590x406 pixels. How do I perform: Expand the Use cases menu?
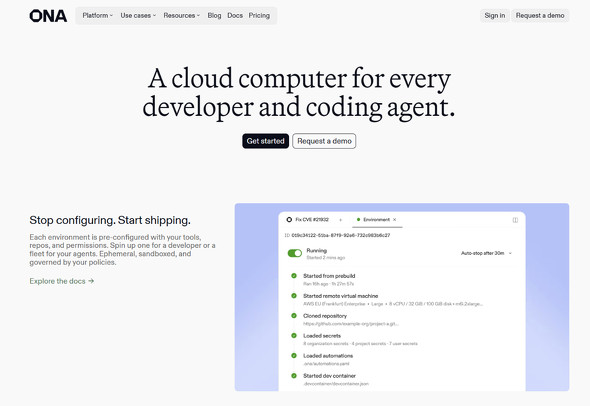pyautogui.click(x=138, y=15)
